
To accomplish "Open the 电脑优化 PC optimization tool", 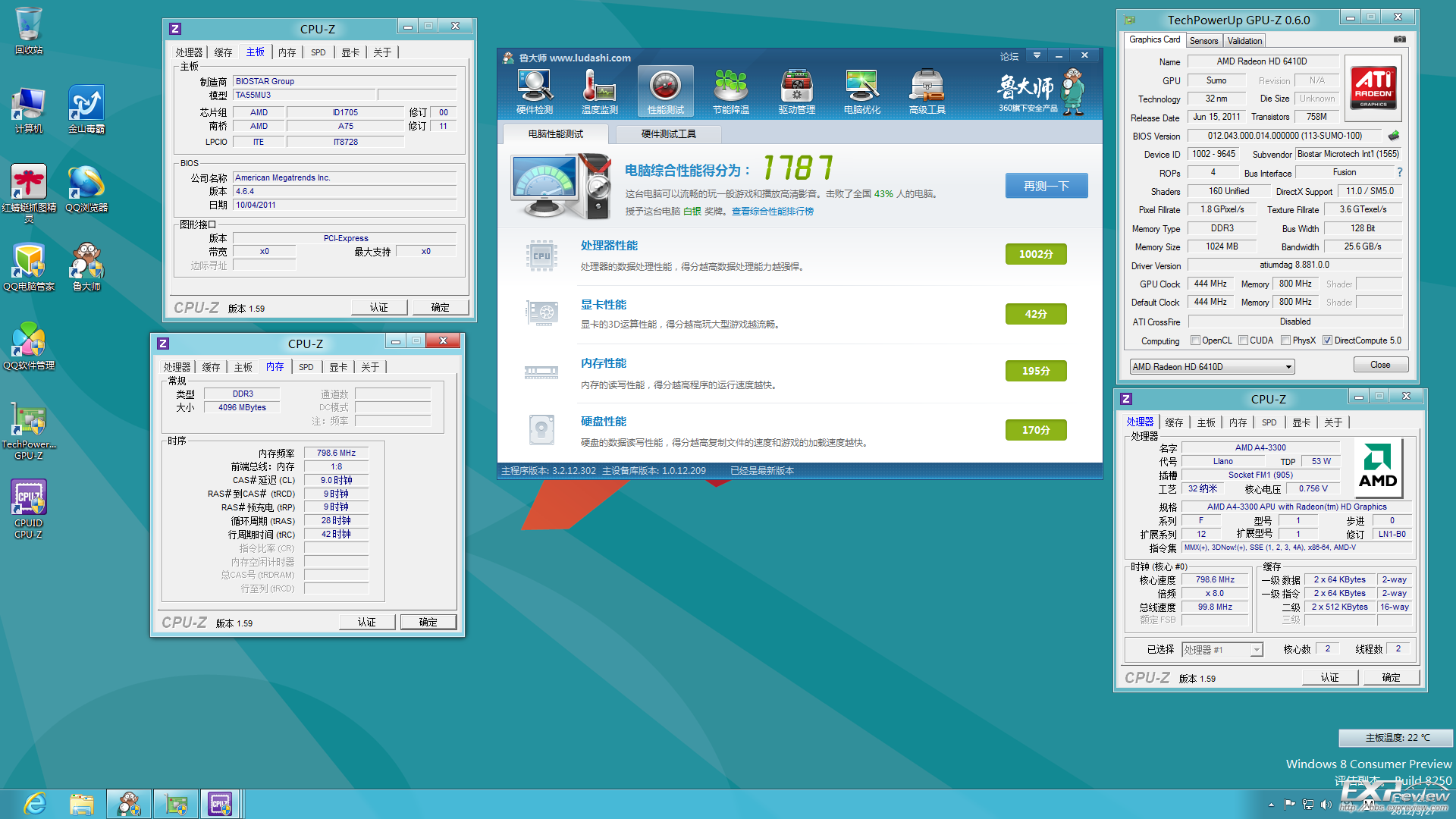I will 862,91.
